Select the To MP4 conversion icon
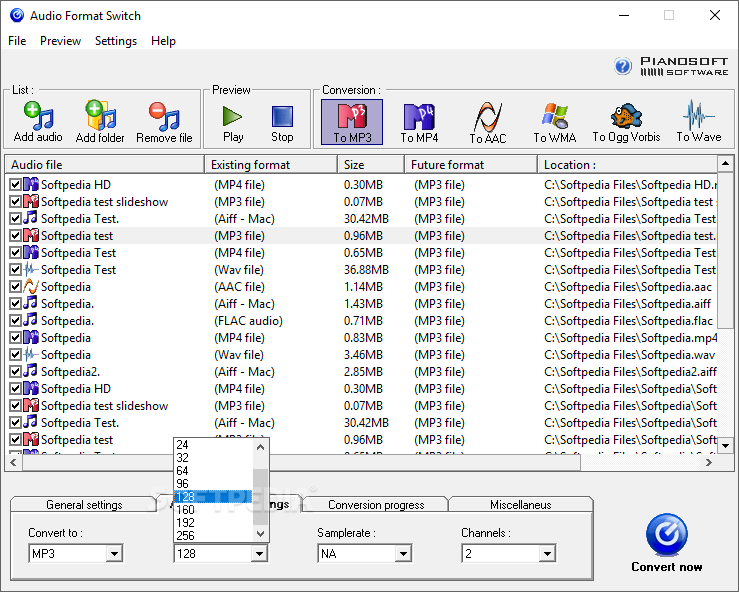The image size is (739, 592). 419,122
